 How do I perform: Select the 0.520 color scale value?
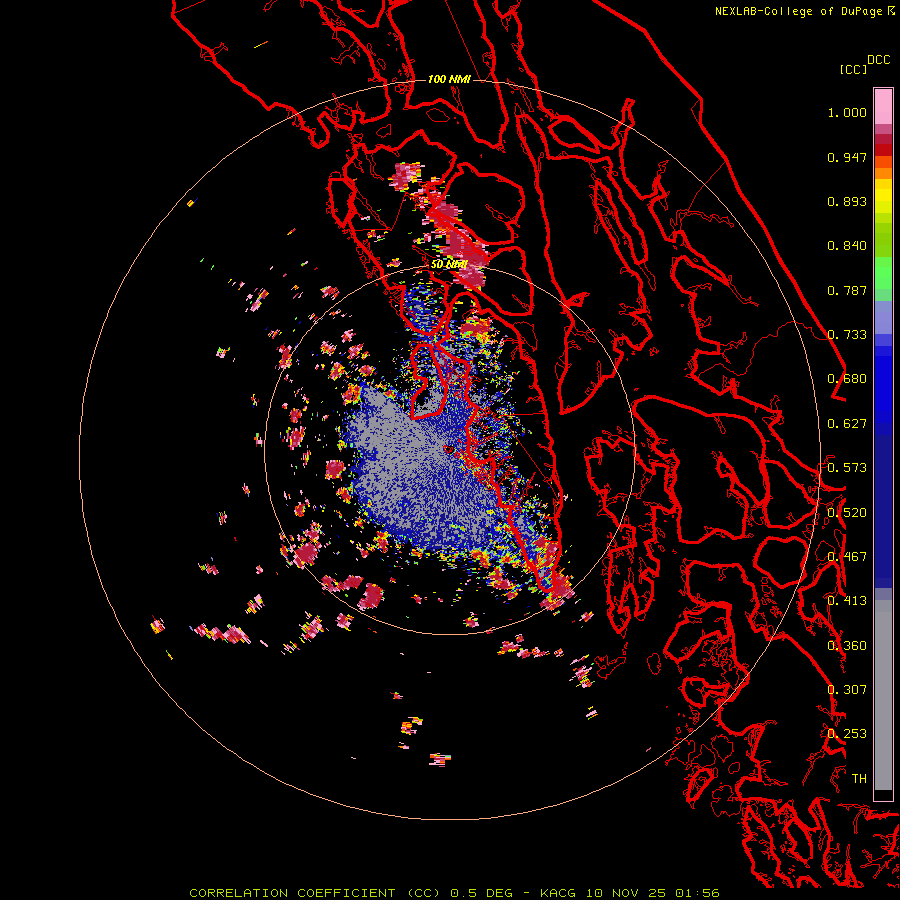(847, 513)
